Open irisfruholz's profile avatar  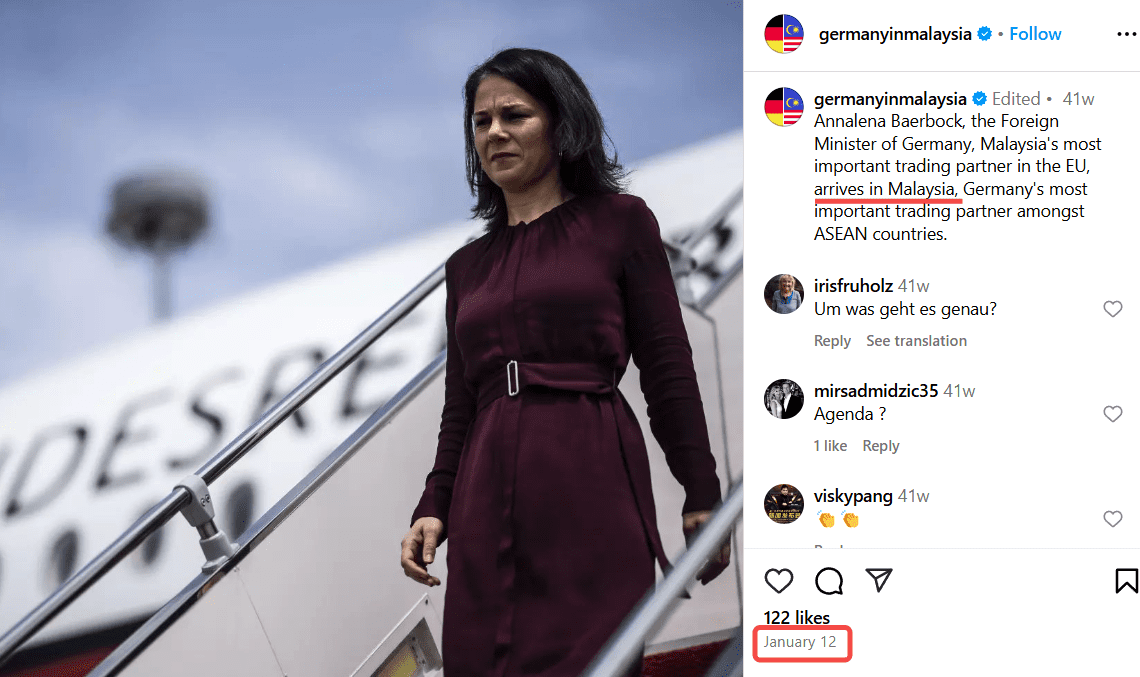(x=784, y=294)
